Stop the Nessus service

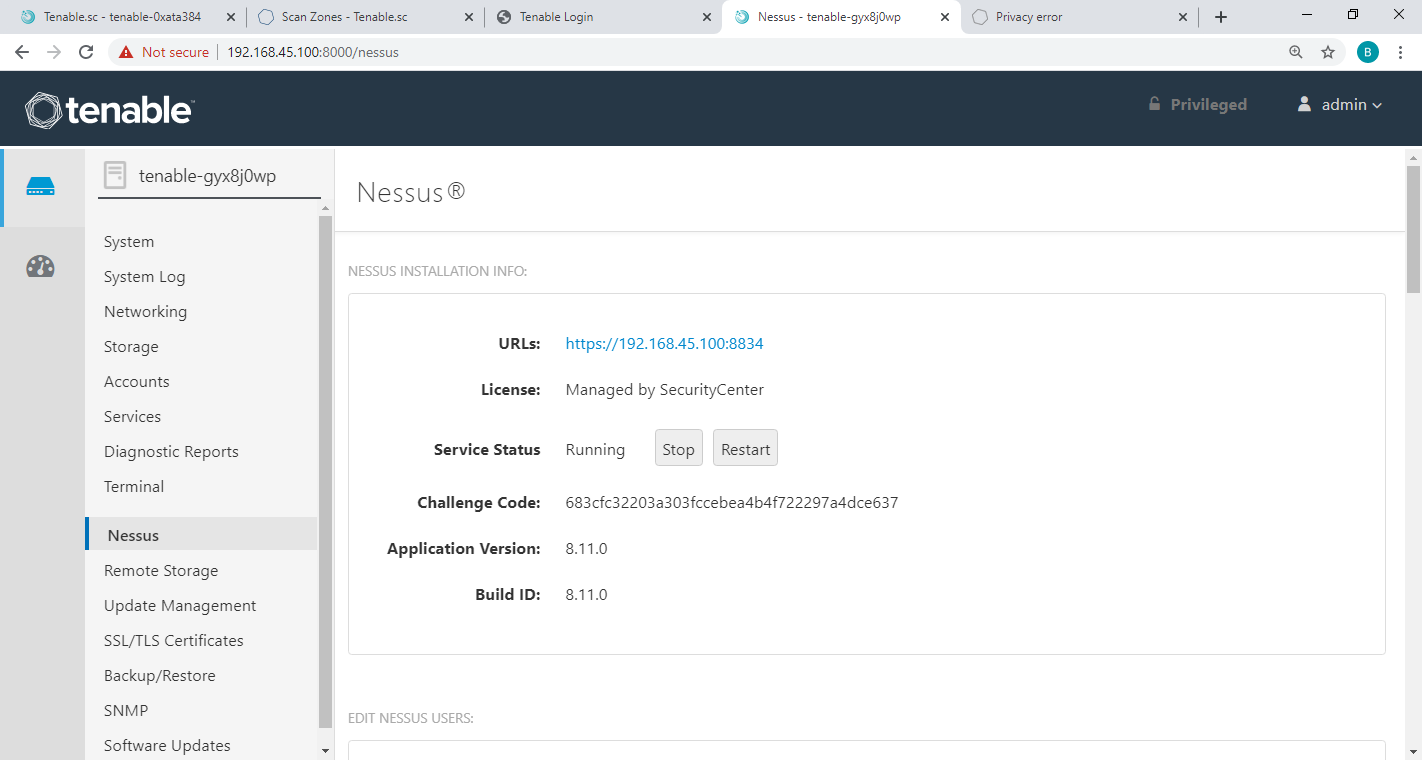point(678,449)
